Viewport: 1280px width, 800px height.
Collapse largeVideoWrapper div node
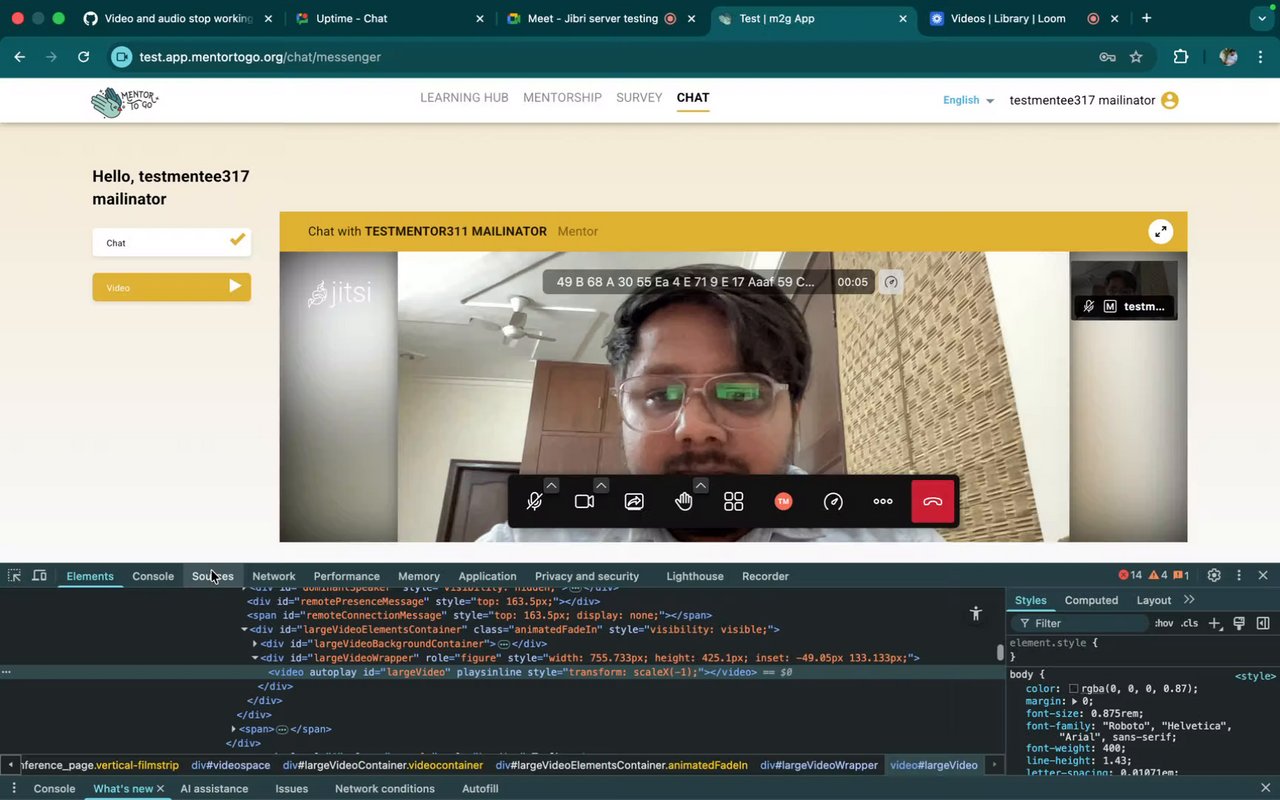[x=255, y=658]
